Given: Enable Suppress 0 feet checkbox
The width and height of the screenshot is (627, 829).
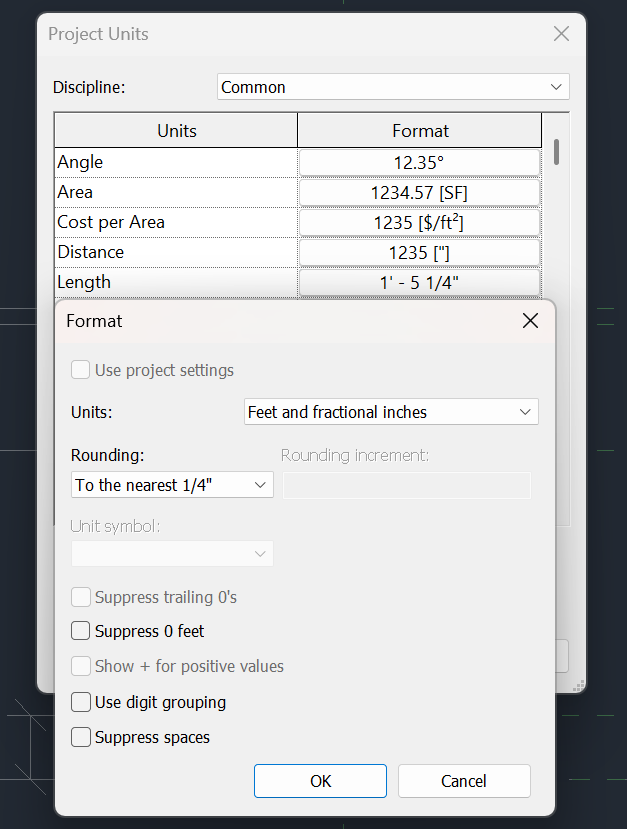Looking at the screenshot, I should click(81, 631).
